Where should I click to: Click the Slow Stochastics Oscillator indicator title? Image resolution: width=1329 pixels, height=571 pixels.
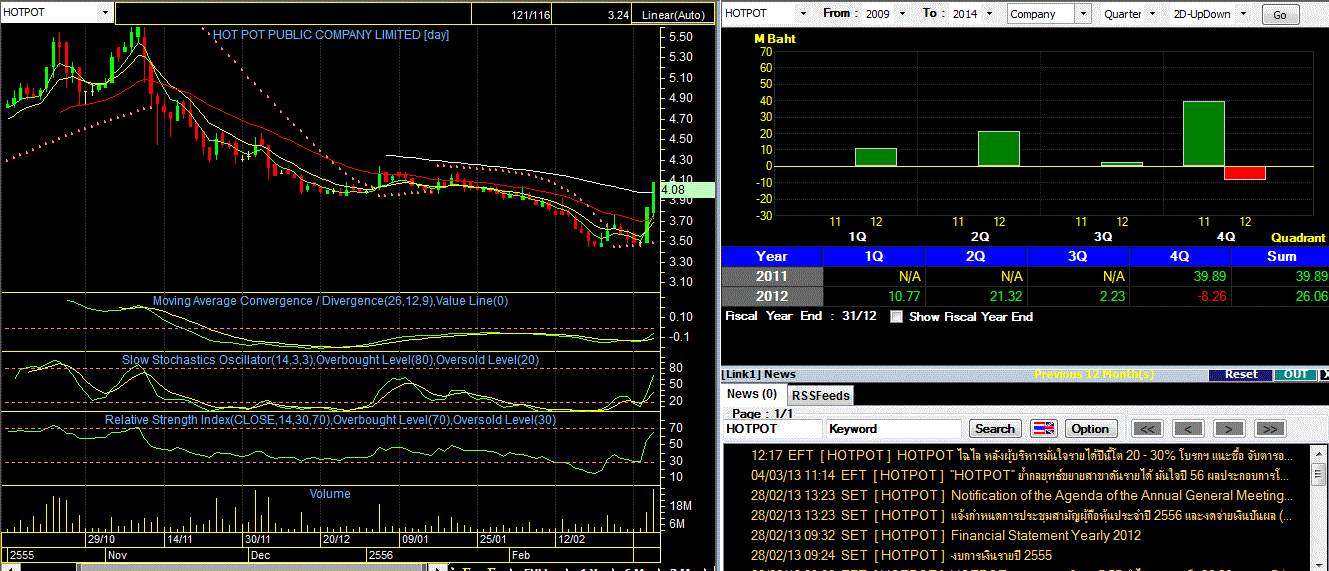[330, 359]
